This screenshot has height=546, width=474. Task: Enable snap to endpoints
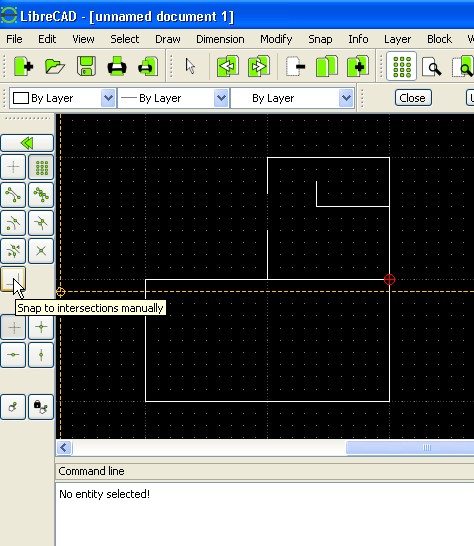pyautogui.click(x=13, y=195)
